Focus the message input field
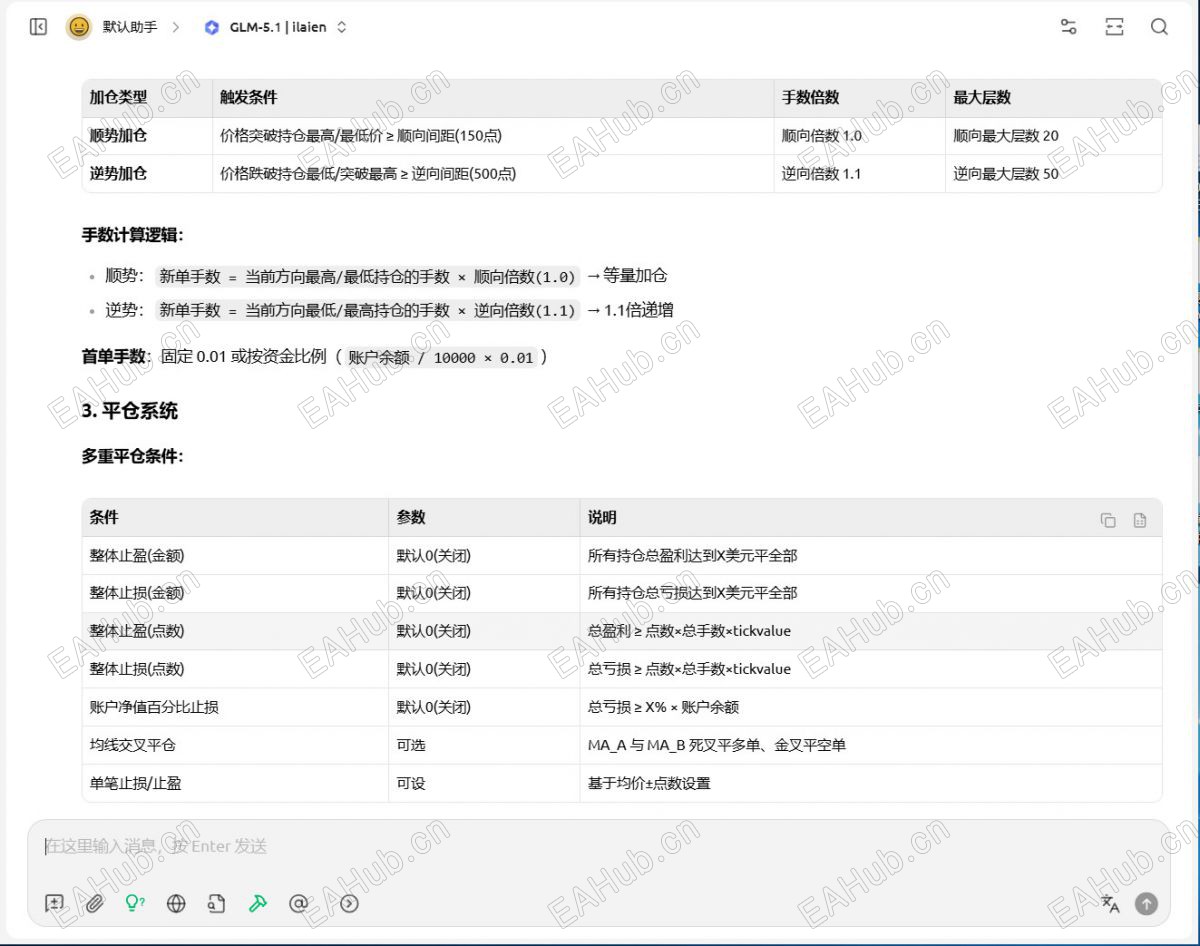 coord(598,847)
